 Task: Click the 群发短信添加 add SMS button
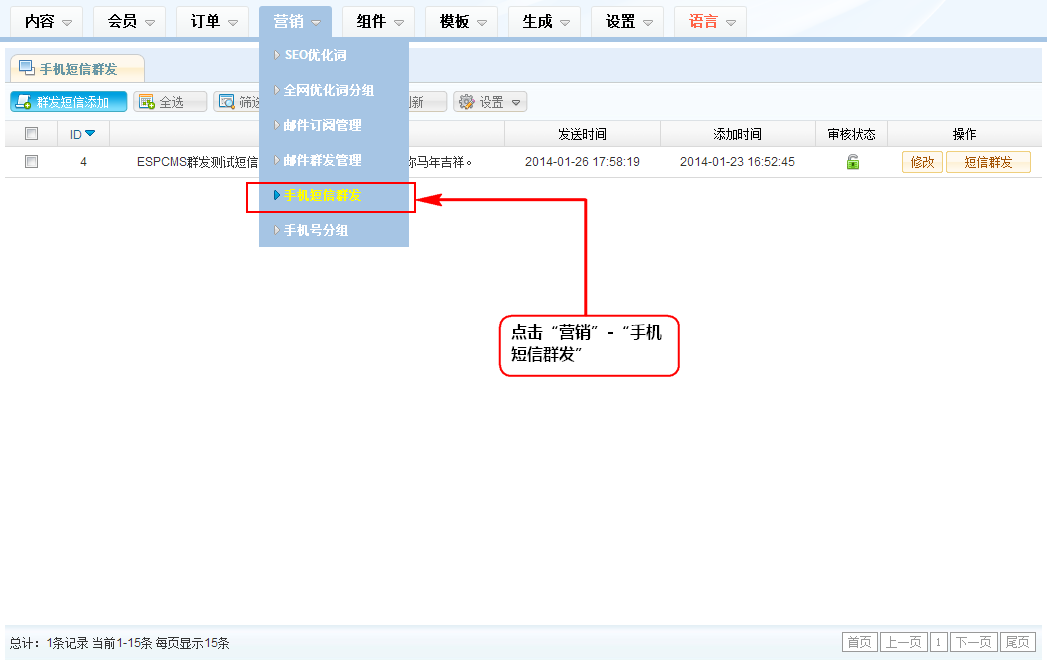69,102
